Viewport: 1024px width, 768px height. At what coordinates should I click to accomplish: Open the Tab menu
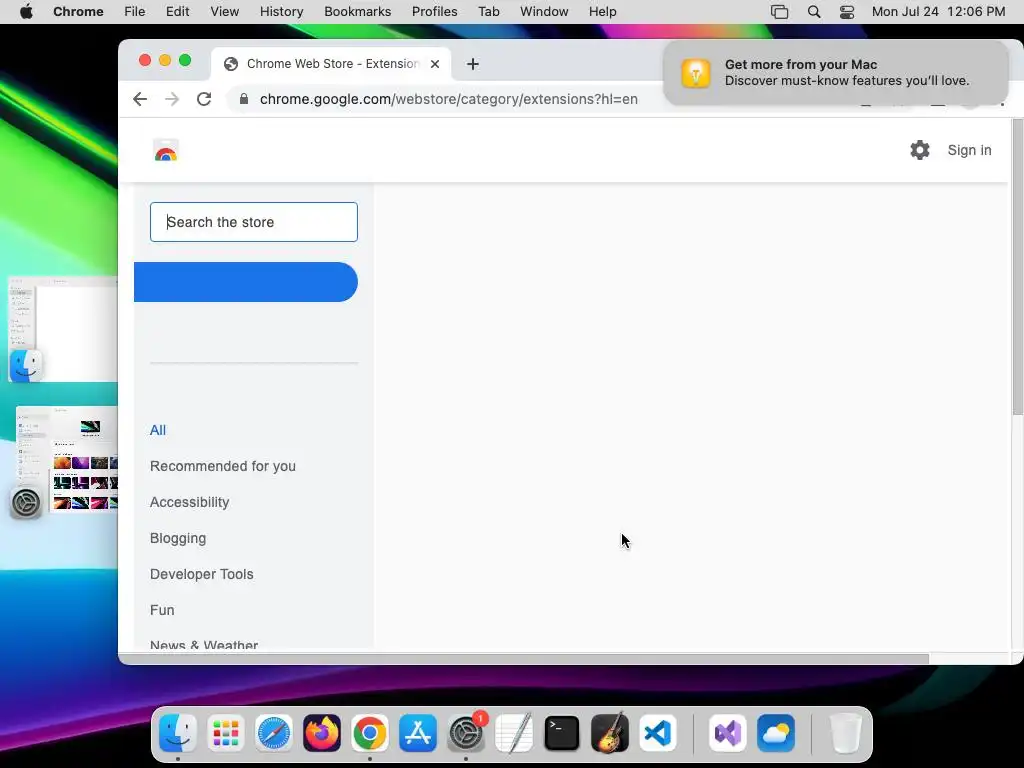pyautogui.click(x=488, y=12)
